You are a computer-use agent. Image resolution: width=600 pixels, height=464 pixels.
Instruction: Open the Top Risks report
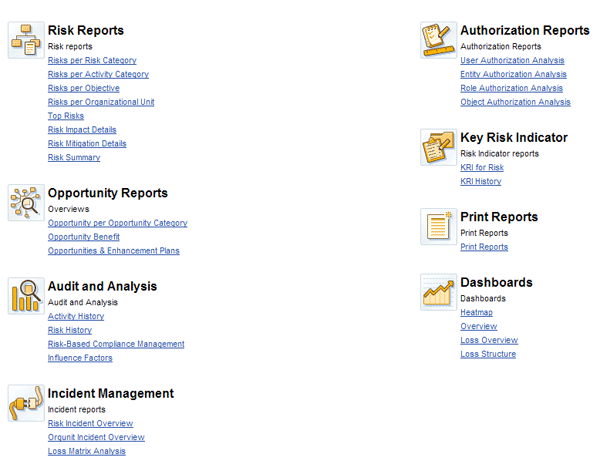(66, 116)
